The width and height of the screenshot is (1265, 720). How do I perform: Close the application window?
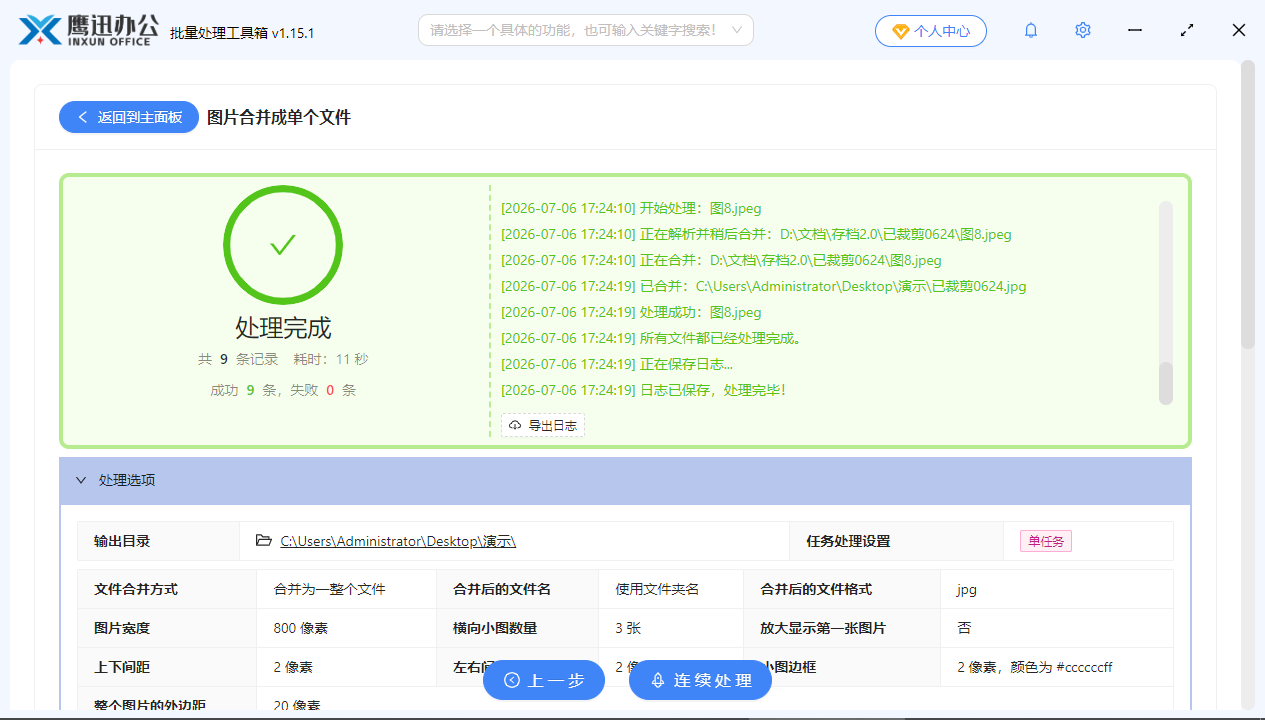[1239, 31]
